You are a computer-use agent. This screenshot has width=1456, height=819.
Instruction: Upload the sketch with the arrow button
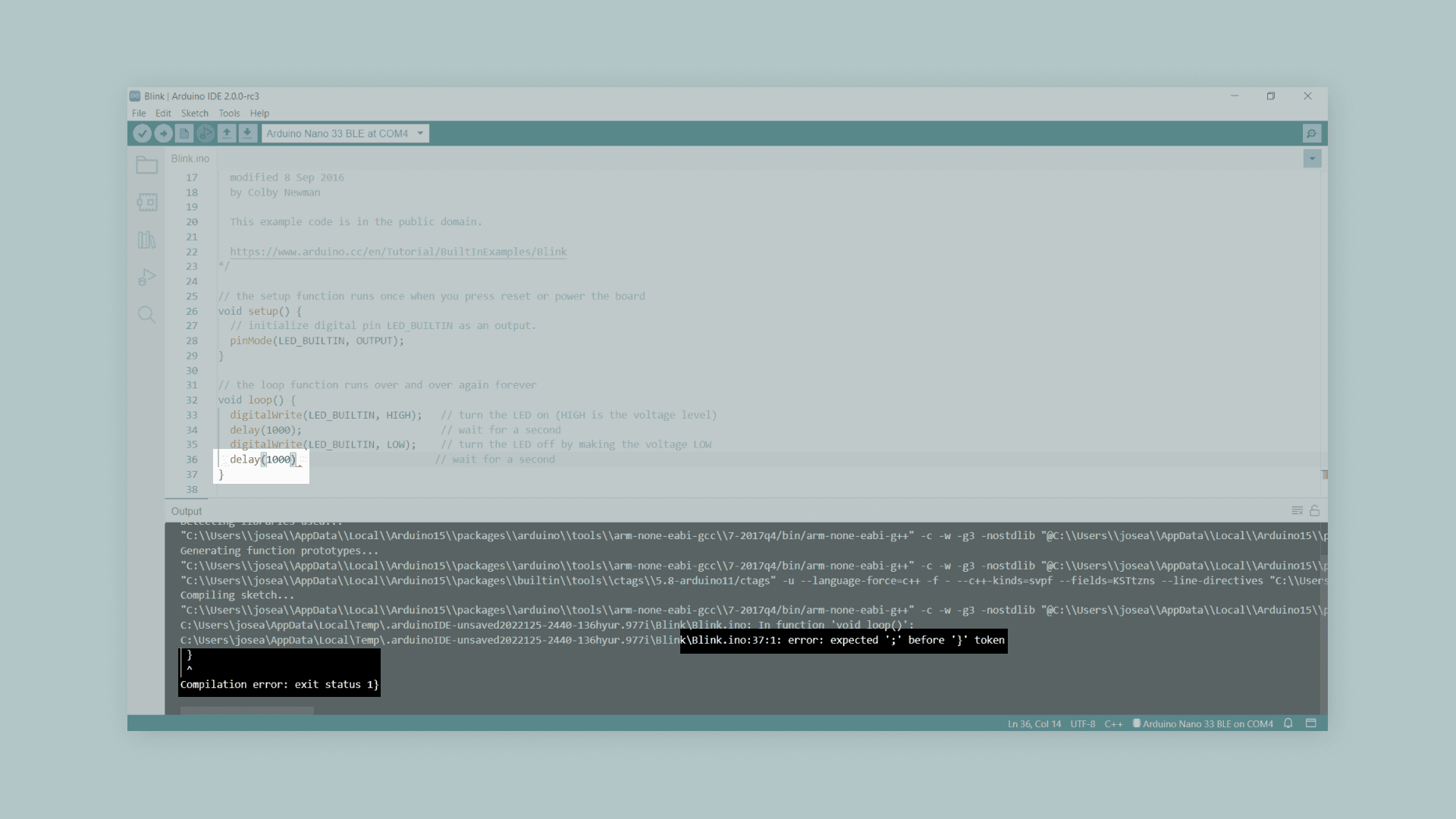click(x=163, y=133)
